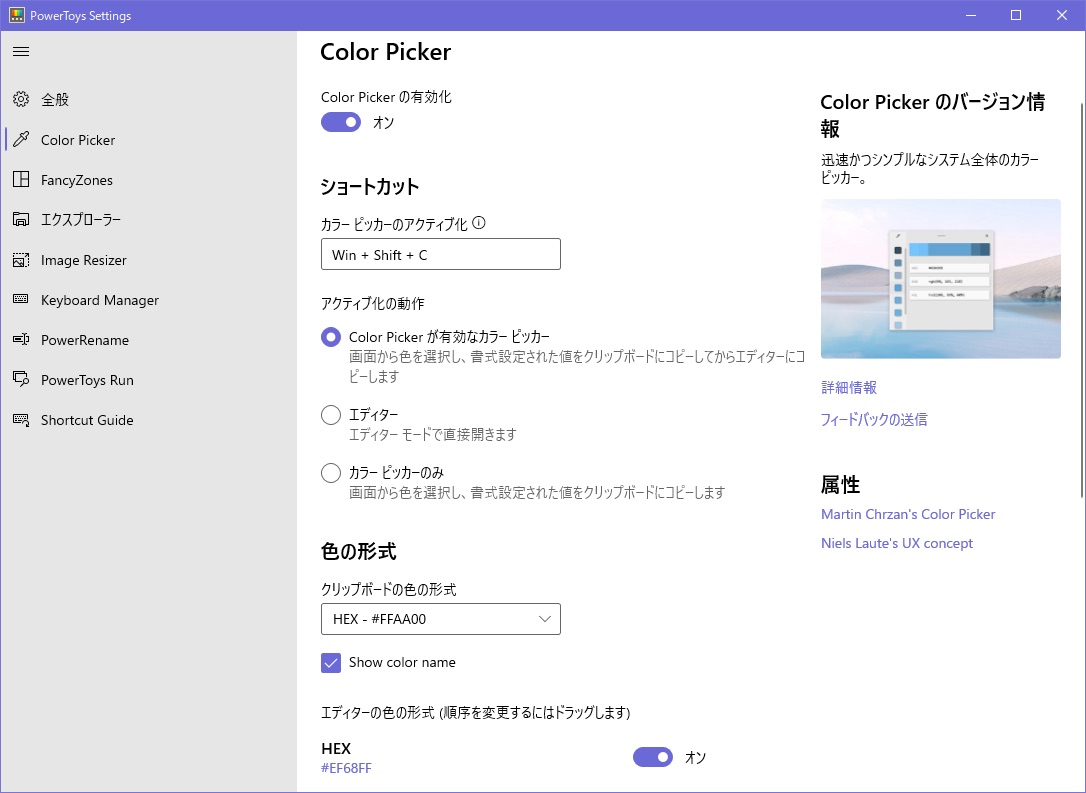Select the Color Picker sidebar item
The width and height of the screenshot is (1086, 793).
pyautogui.click(x=148, y=140)
